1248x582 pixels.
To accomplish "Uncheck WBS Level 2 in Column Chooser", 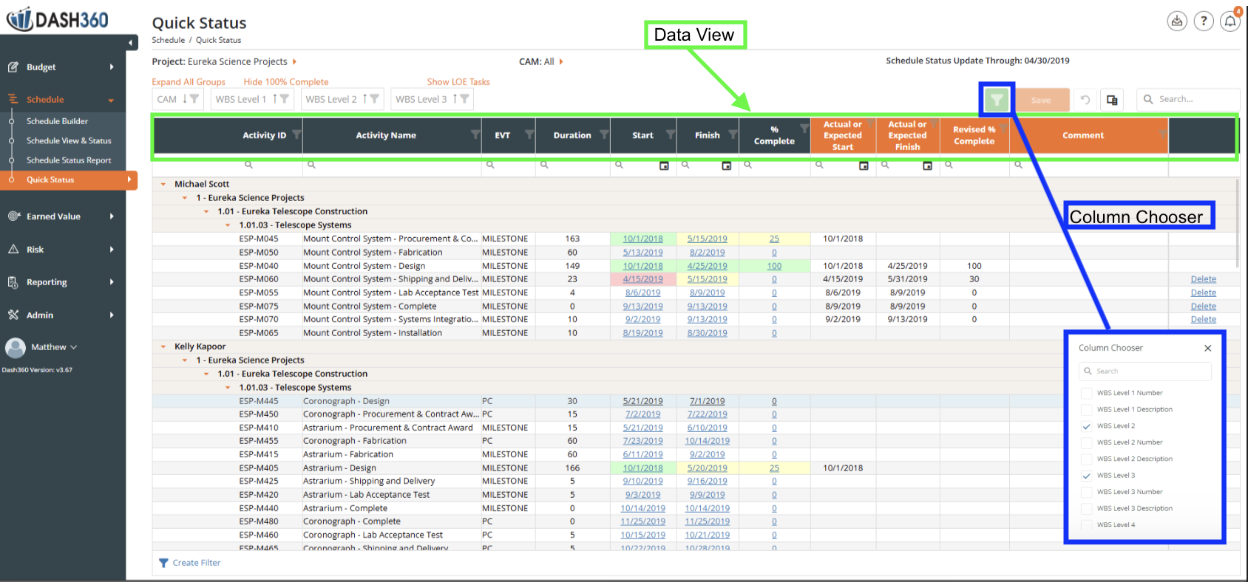I will pyautogui.click(x=1087, y=426).
